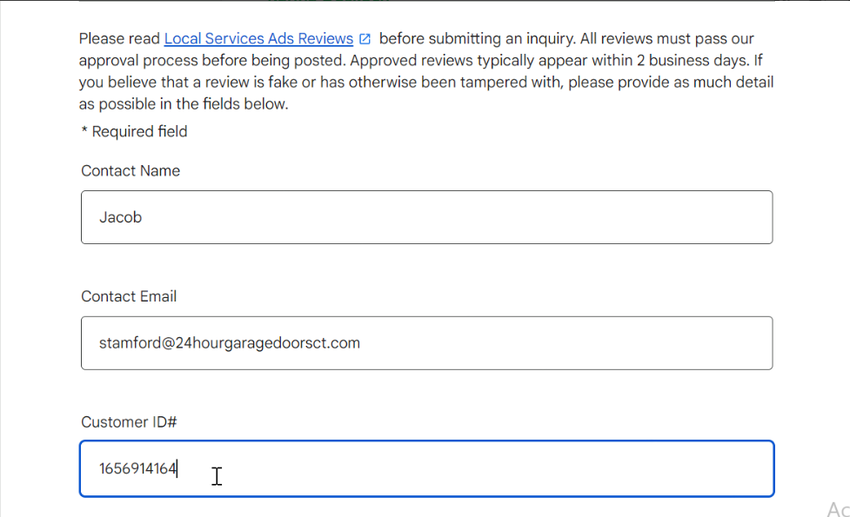Click "fields below" at the paragraph end
The width and height of the screenshot is (850, 517).
(245, 104)
